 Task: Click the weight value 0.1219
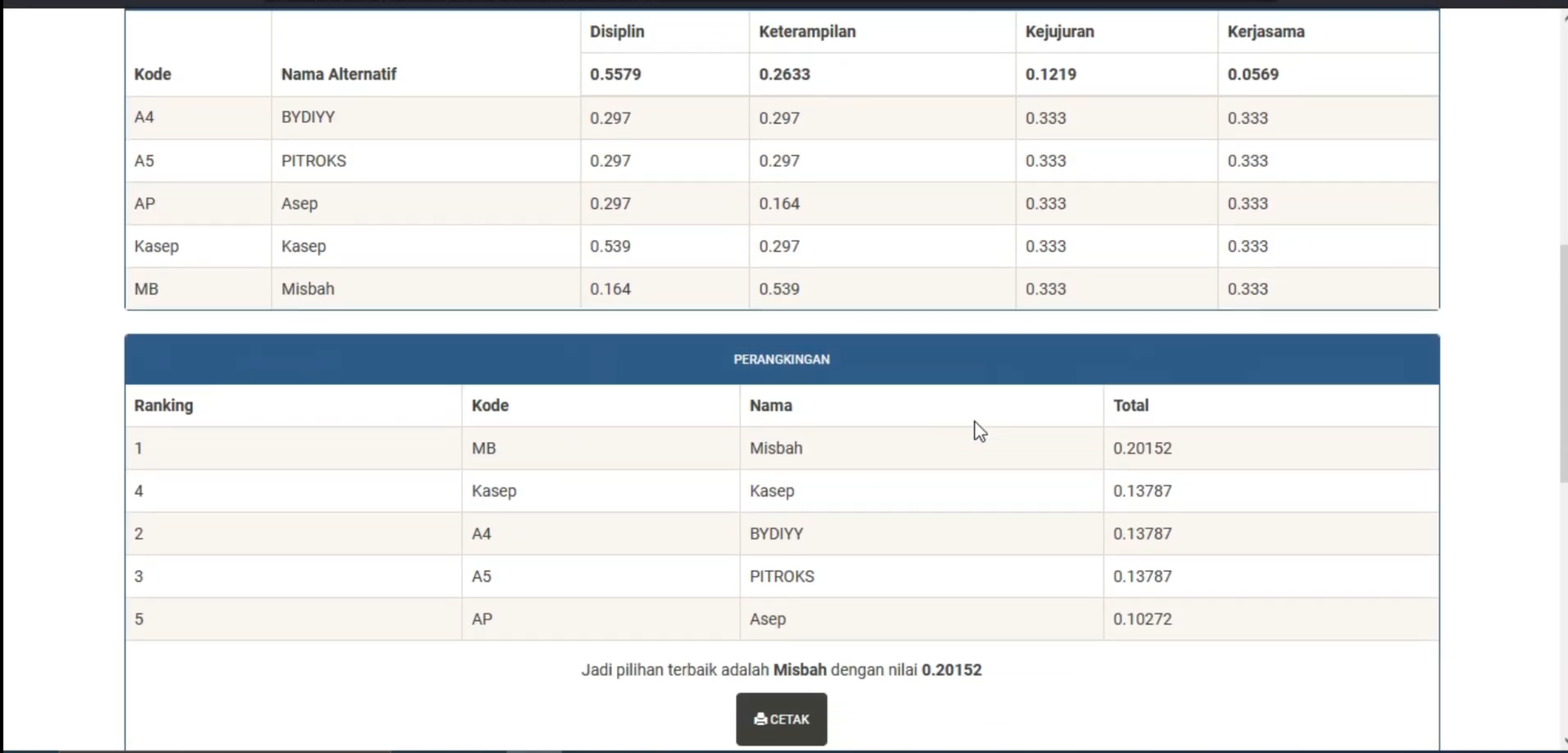[1050, 74]
